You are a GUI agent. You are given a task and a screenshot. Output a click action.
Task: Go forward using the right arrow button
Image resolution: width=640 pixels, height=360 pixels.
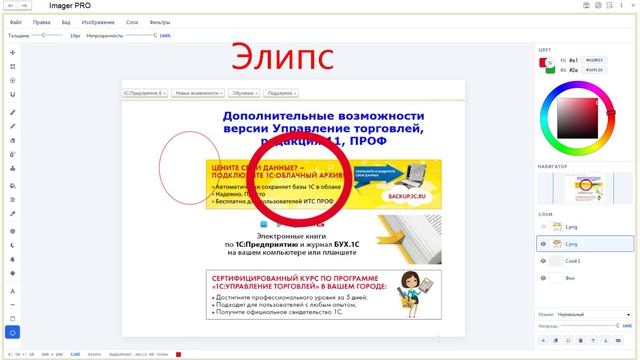[24, 6]
